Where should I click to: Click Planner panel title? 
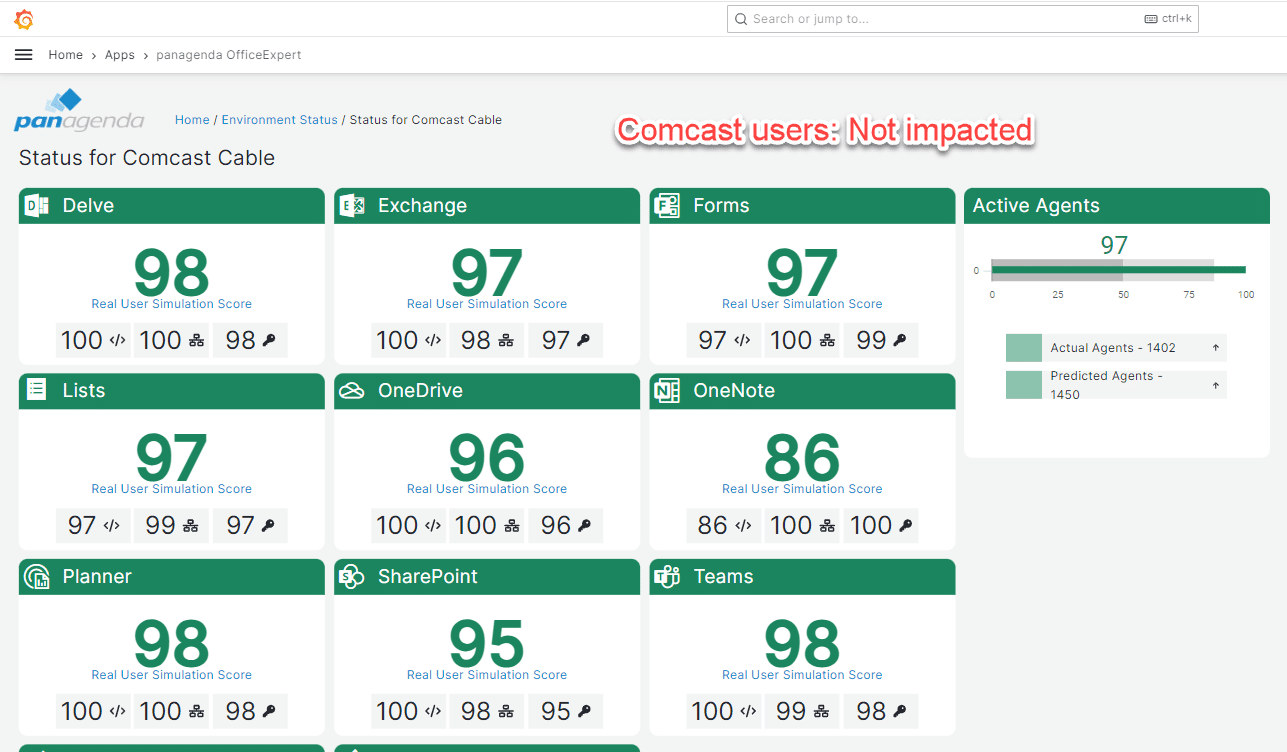point(97,577)
